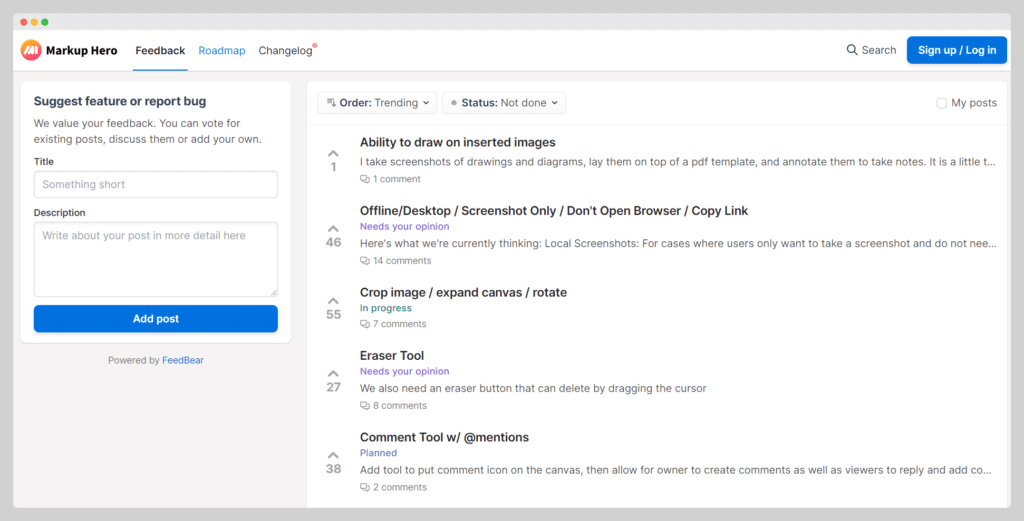
Task: Click the Markup Hero logo icon
Action: (31, 50)
